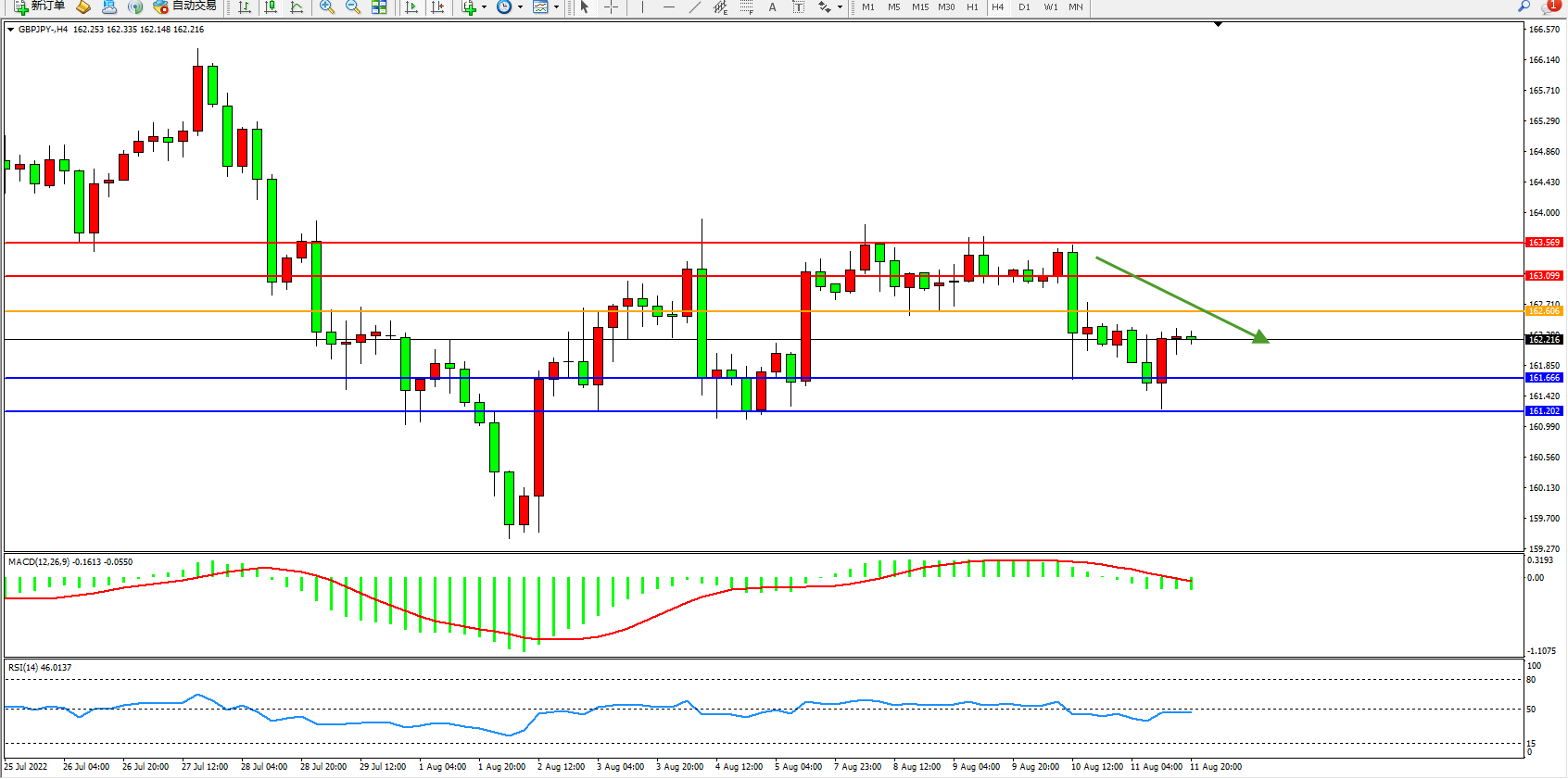Switch chart to candlestick mode
Image resolution: width=1568 pixels, height=779 pixels.
[271, 7]
